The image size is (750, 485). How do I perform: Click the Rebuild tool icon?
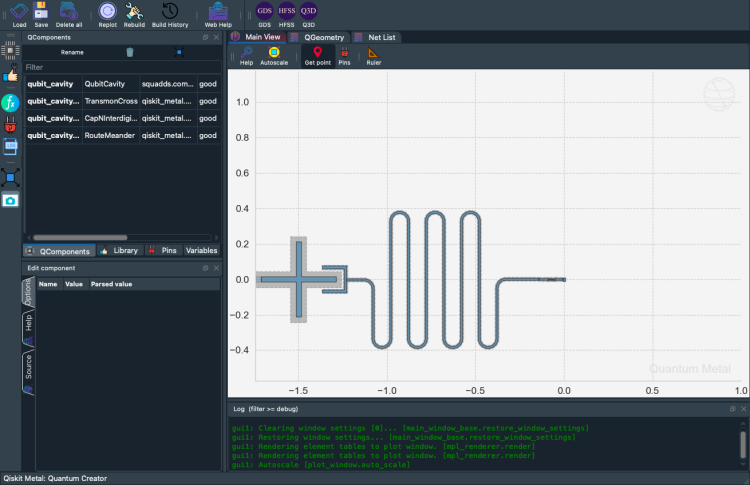point(135,13)
